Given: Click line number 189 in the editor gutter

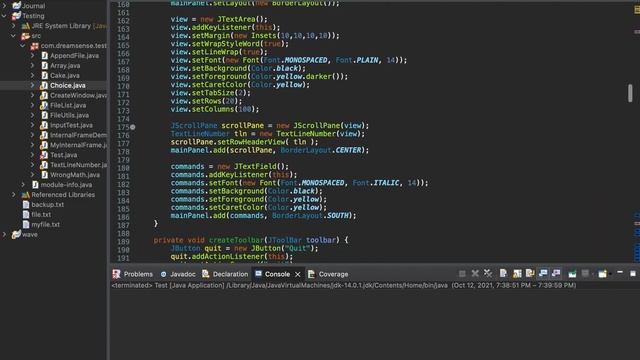Looking at the screenshot, I should (x=123, y=241).
